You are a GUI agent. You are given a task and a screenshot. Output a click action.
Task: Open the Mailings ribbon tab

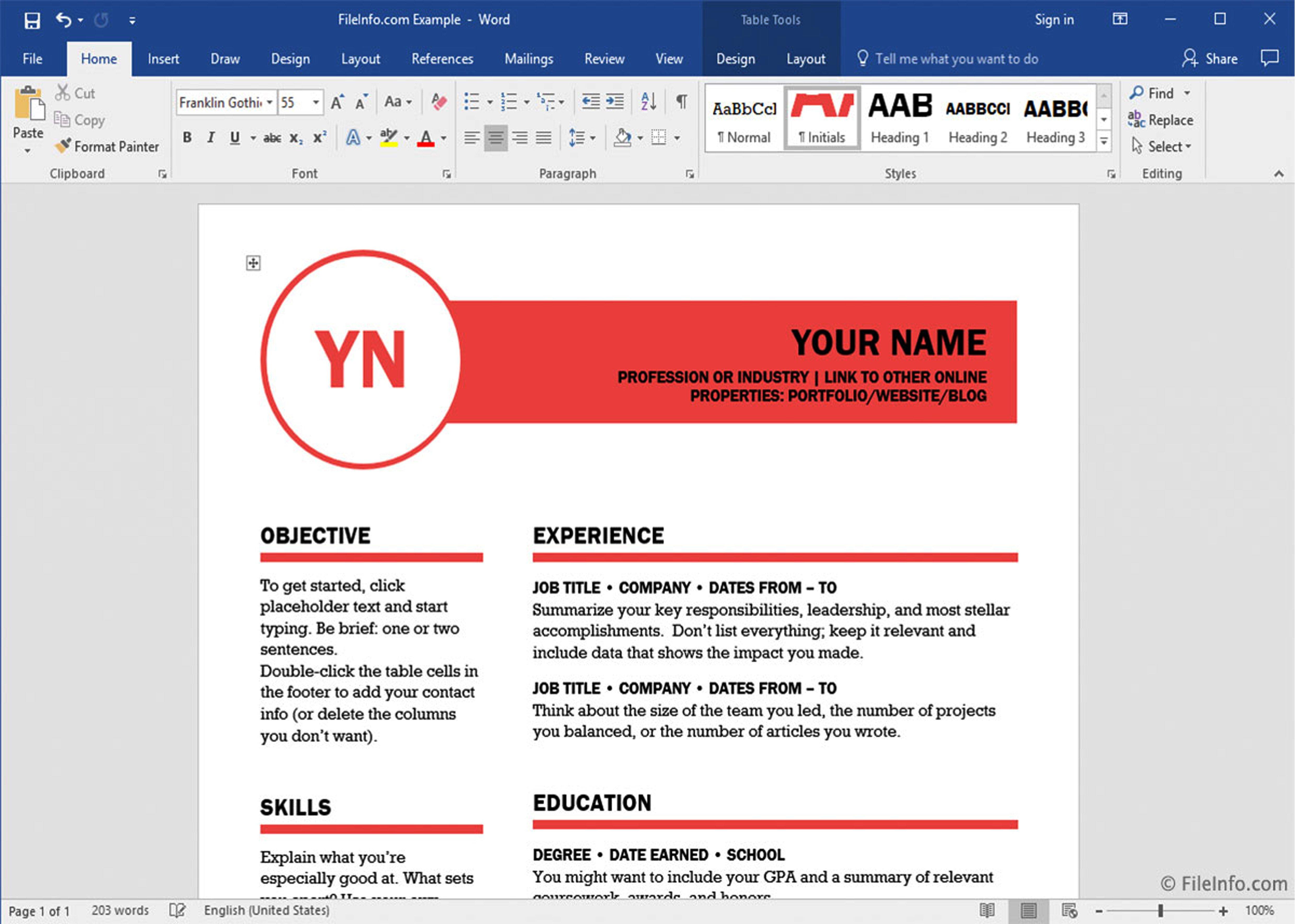click(528, 59)
